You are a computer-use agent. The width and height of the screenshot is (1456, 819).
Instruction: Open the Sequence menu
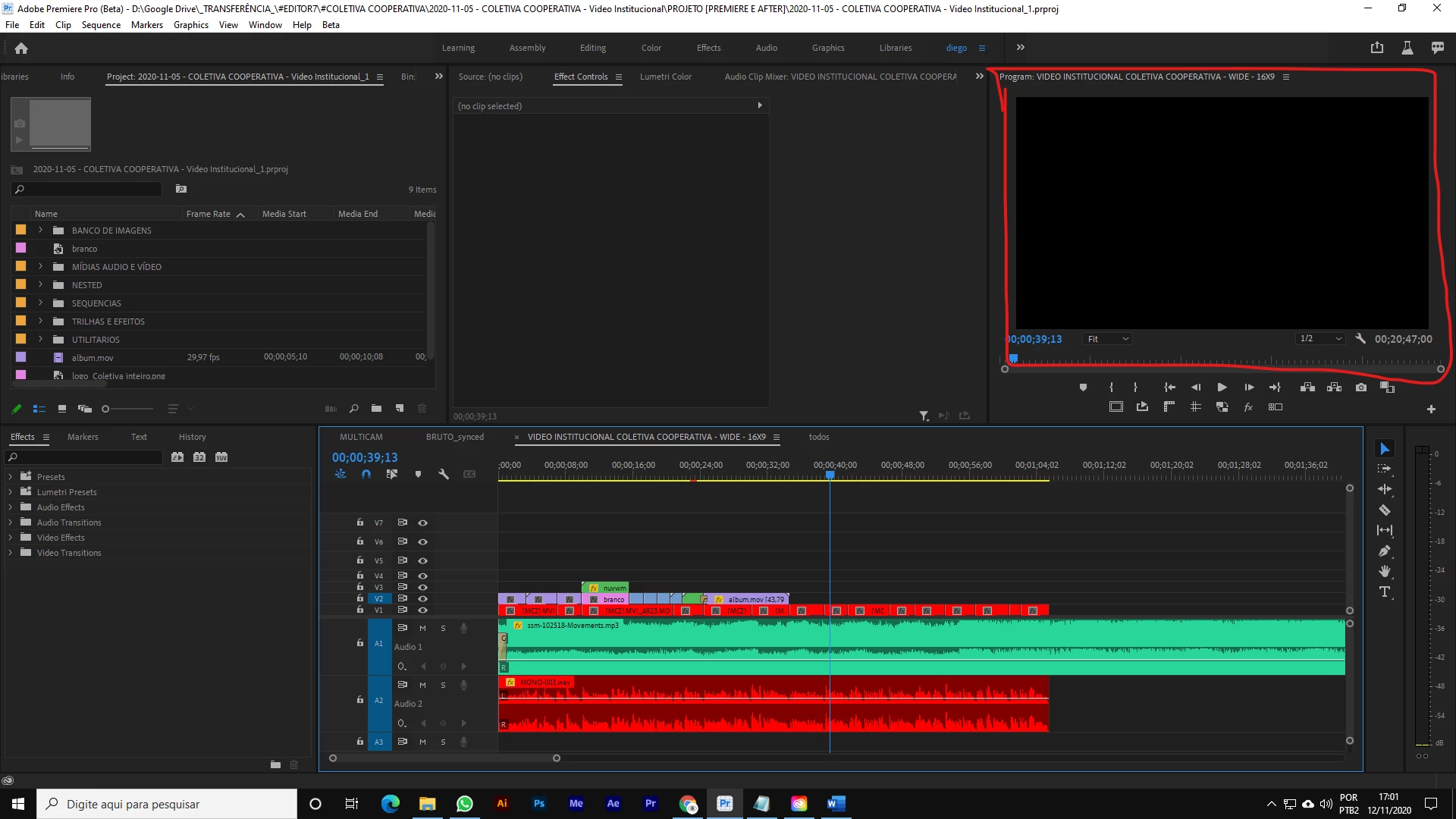101,25
